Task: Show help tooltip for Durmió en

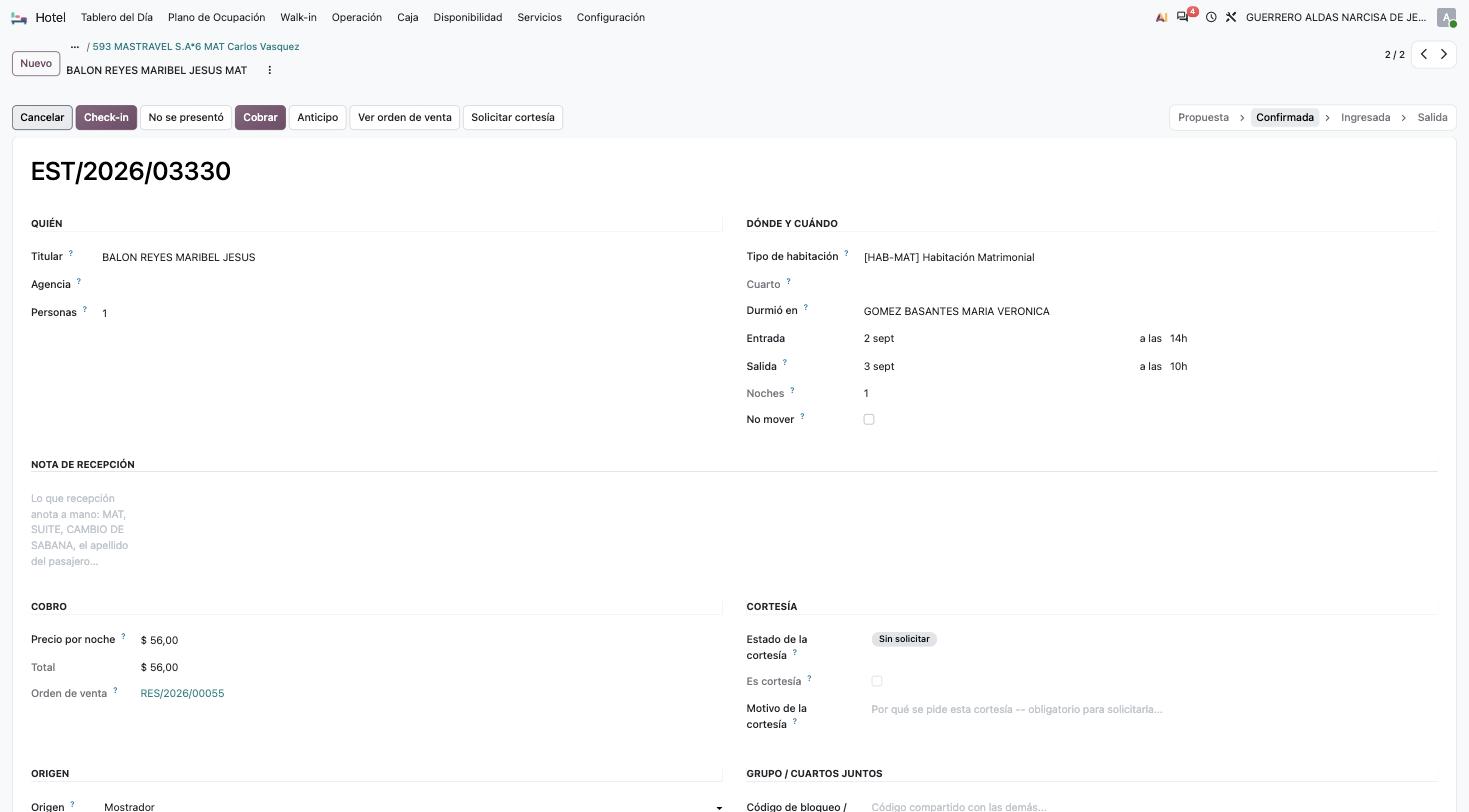Action: [x=806, y=308]
